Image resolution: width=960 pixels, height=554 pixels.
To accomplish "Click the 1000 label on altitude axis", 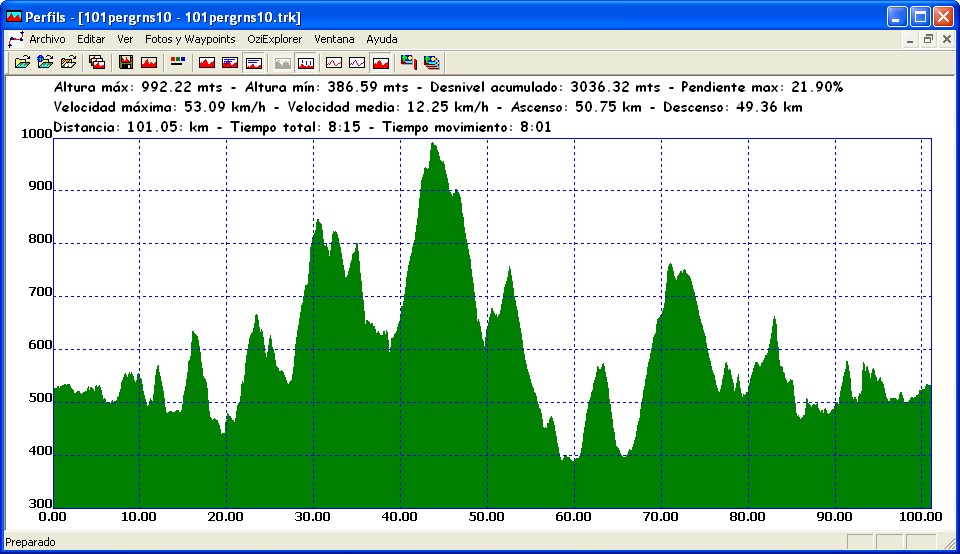I will click(36, 133).
